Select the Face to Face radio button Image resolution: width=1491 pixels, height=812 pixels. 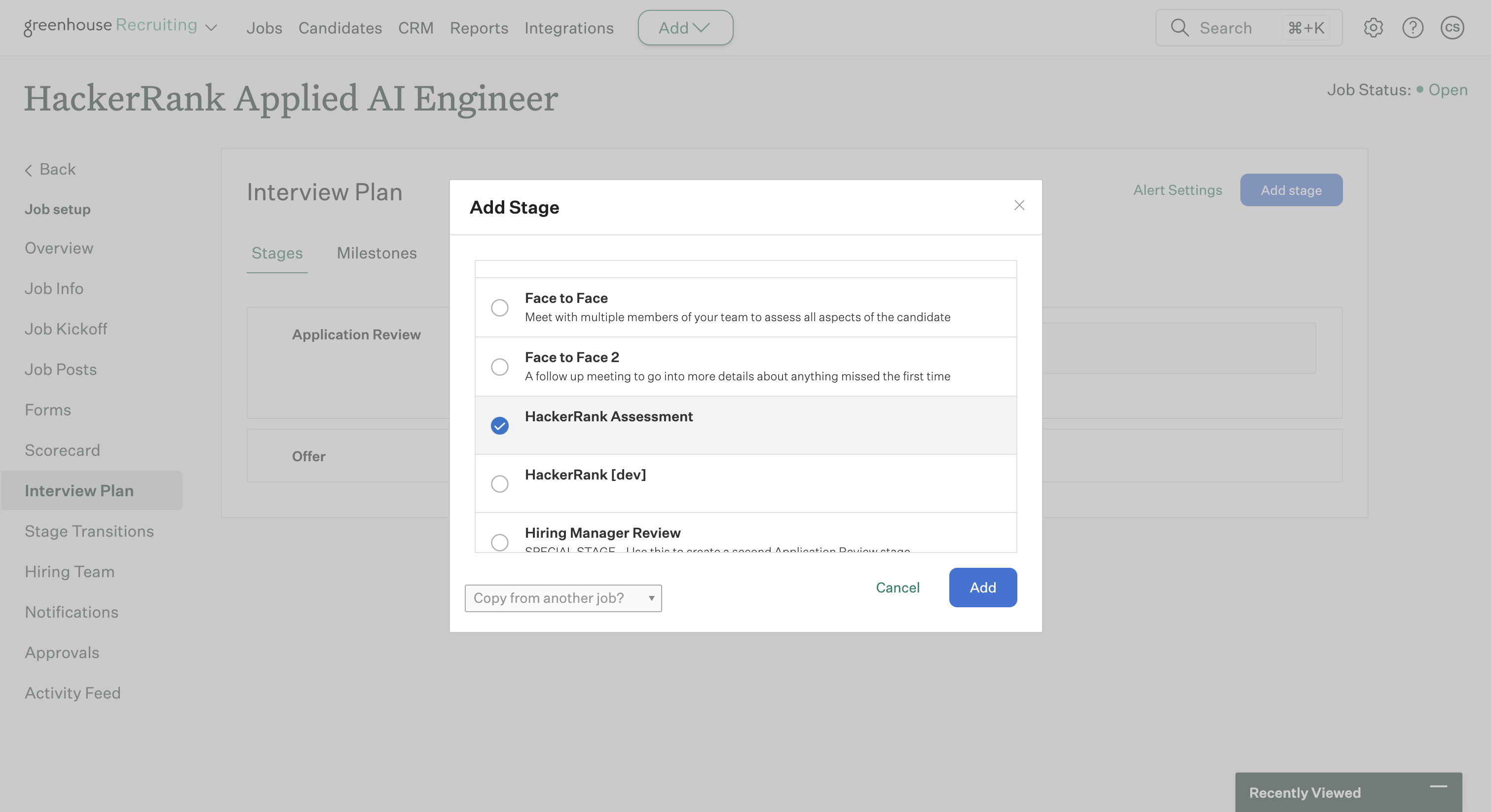click(x=499, y=307)
